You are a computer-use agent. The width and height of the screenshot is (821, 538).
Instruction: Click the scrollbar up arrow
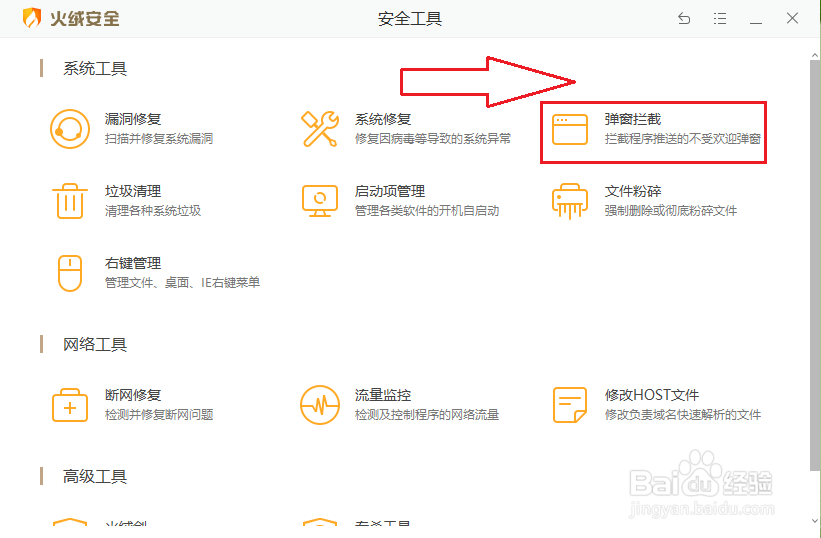click(x=815, y=55)
